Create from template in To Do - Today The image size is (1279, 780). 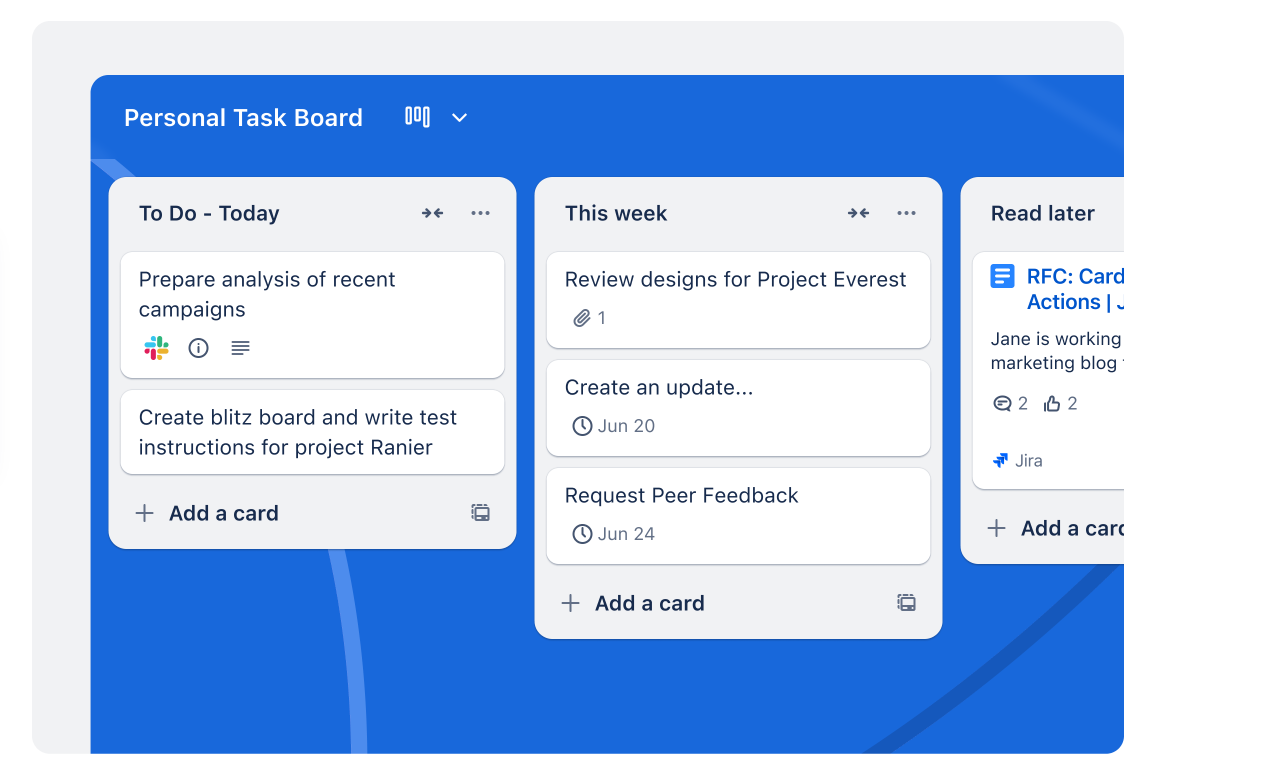pos(481,513)
